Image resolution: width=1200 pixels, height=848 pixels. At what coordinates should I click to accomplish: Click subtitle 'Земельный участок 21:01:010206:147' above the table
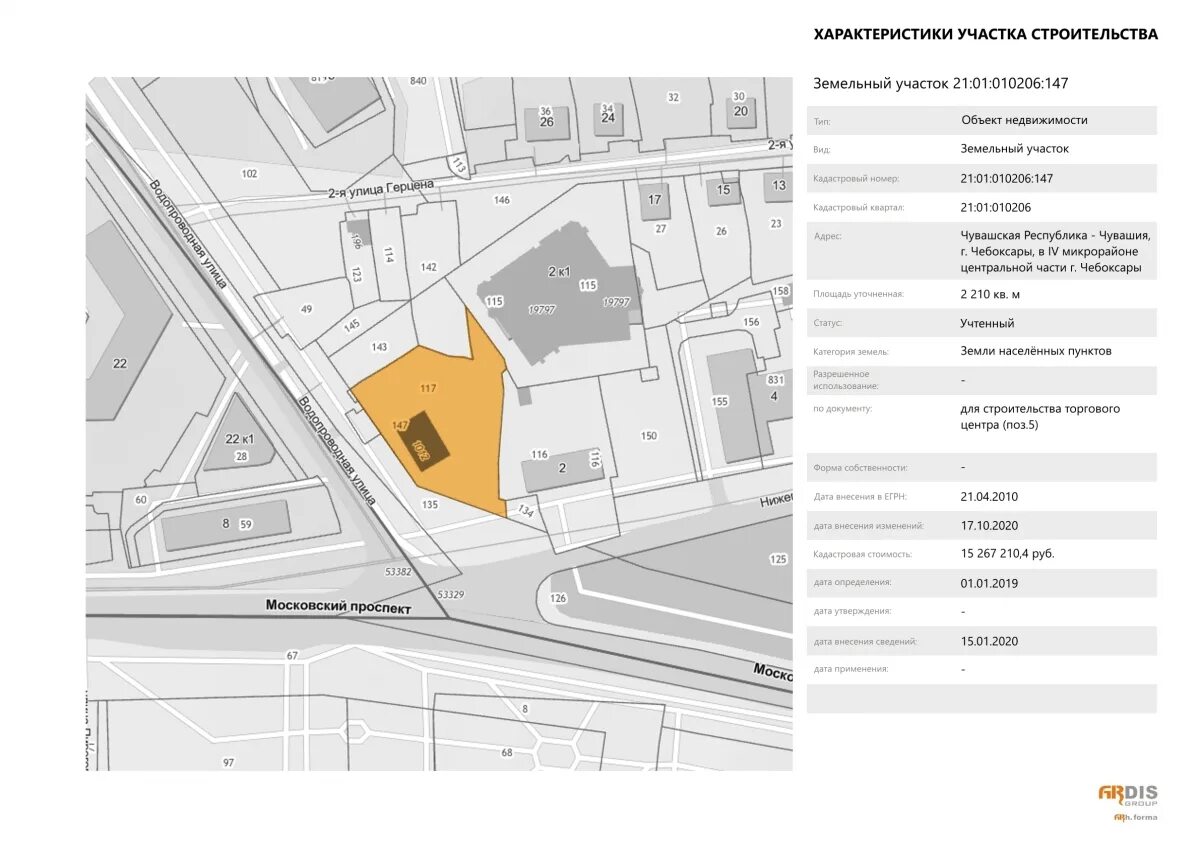(x=941, y=84)
